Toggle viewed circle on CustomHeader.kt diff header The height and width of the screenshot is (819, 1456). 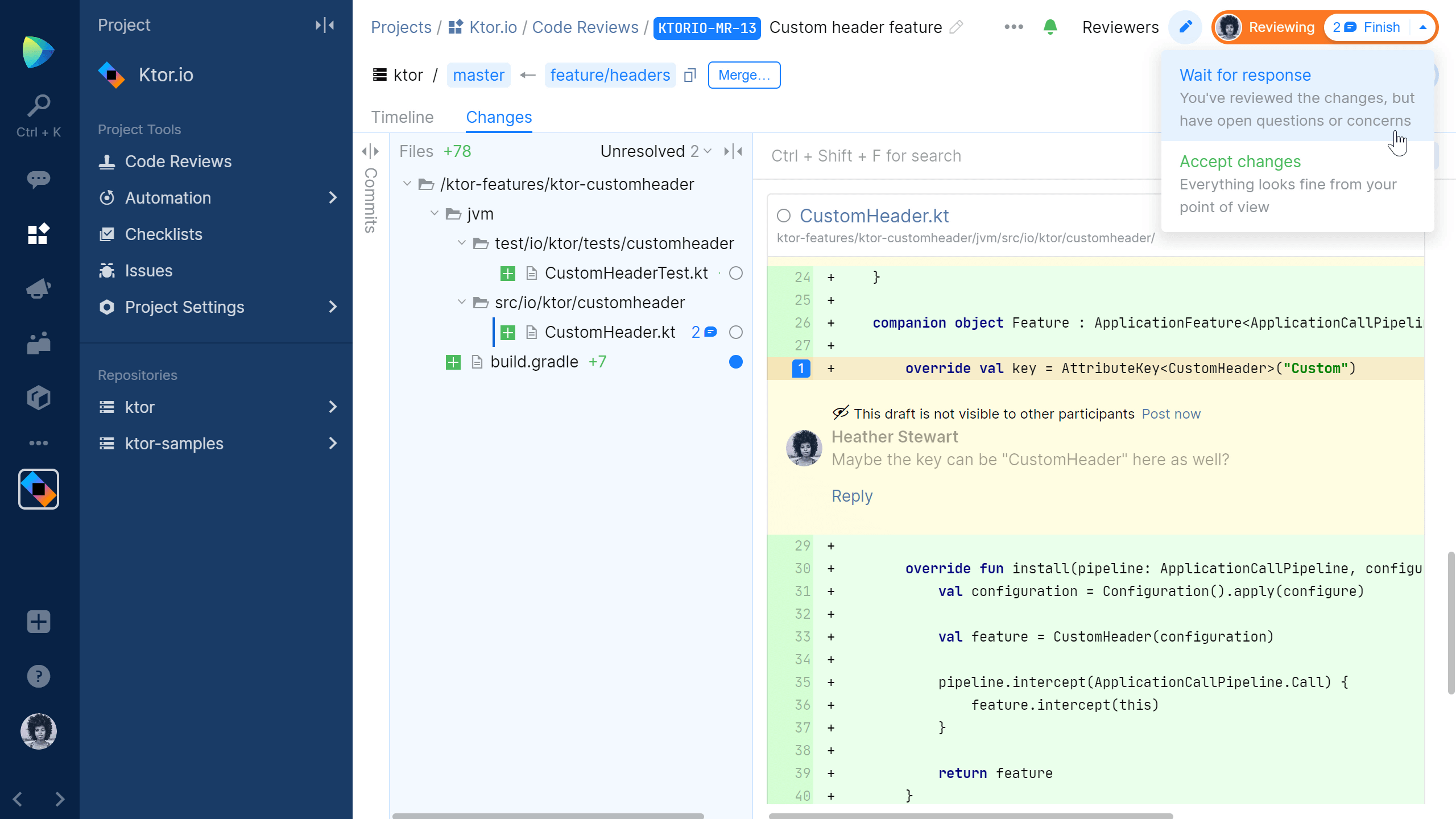tap(784, 216)
